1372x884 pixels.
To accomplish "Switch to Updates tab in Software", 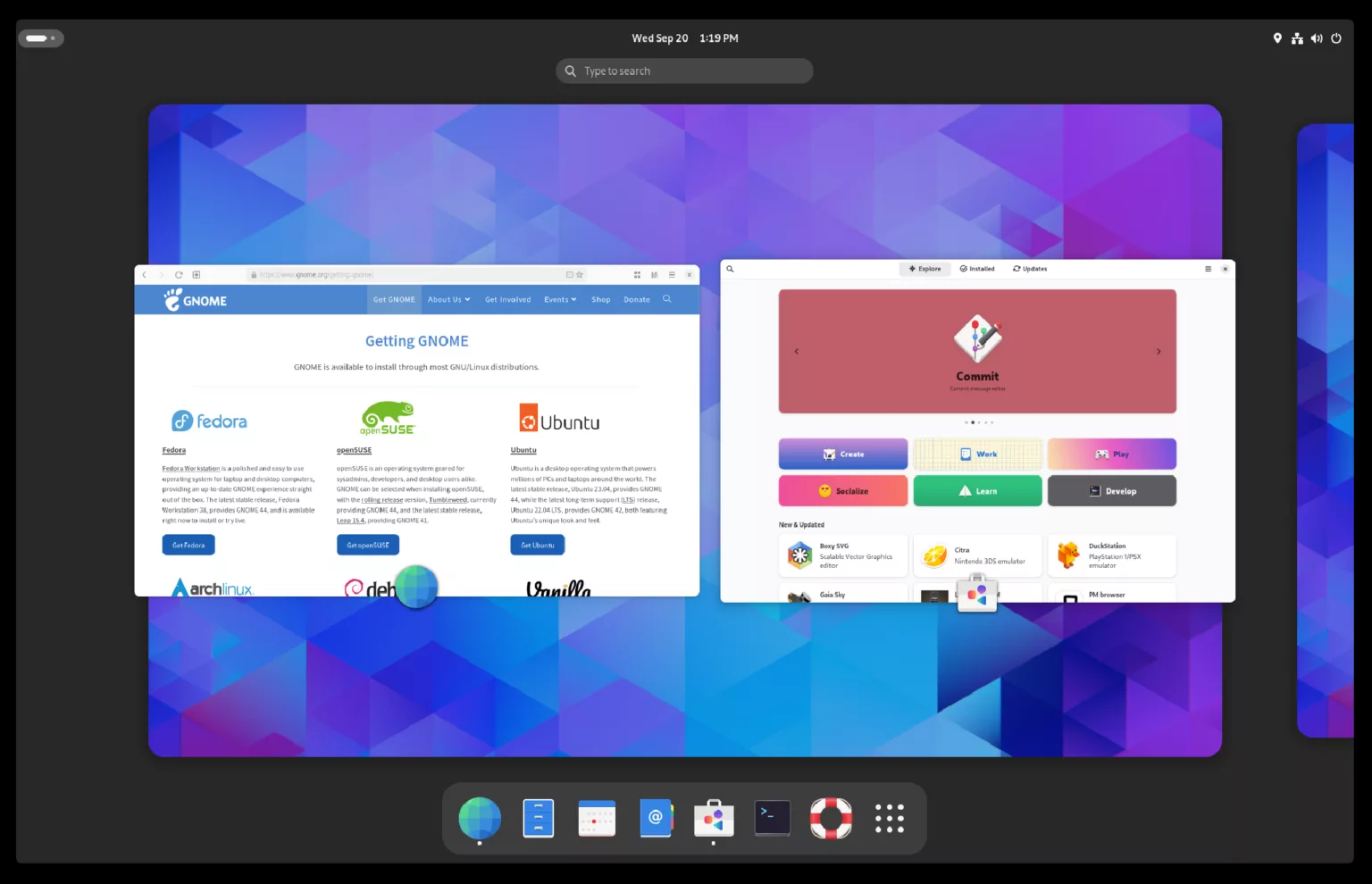I will 1030,269.
